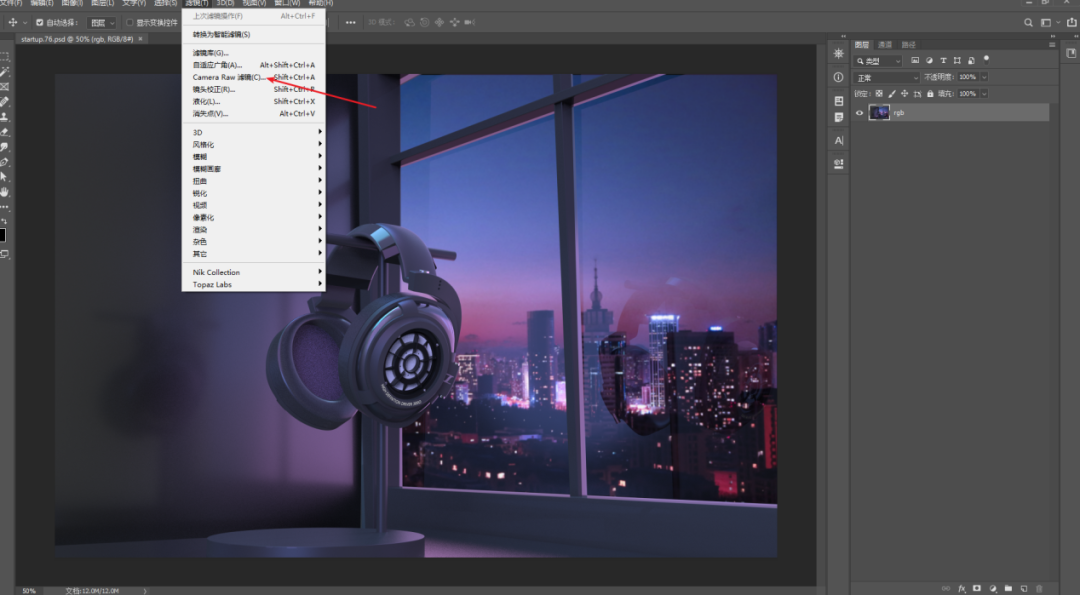This screenshot has width=1080, height=595.
Task: Click the text layer filter icon
Action: point(943,61)
